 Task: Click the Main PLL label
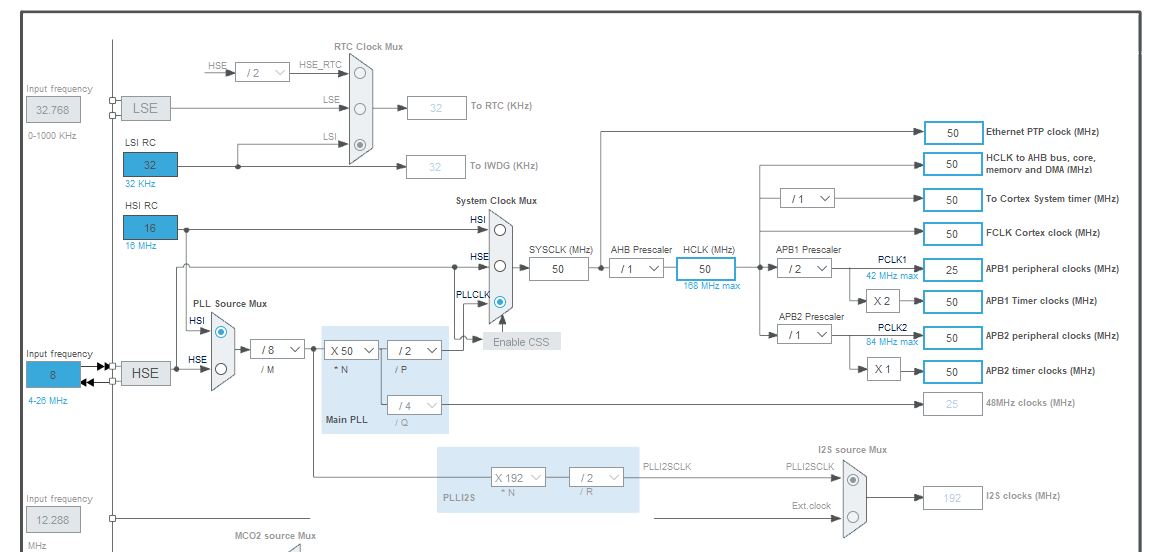coord(346,420)
